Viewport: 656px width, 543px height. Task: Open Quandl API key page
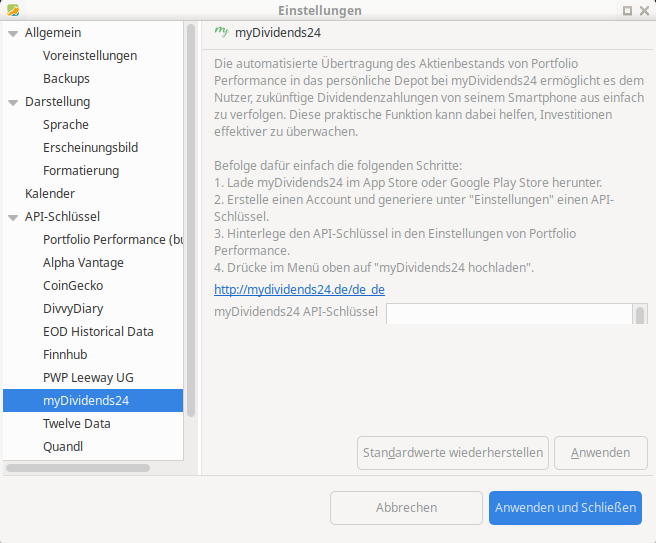[x=63, y=447]
